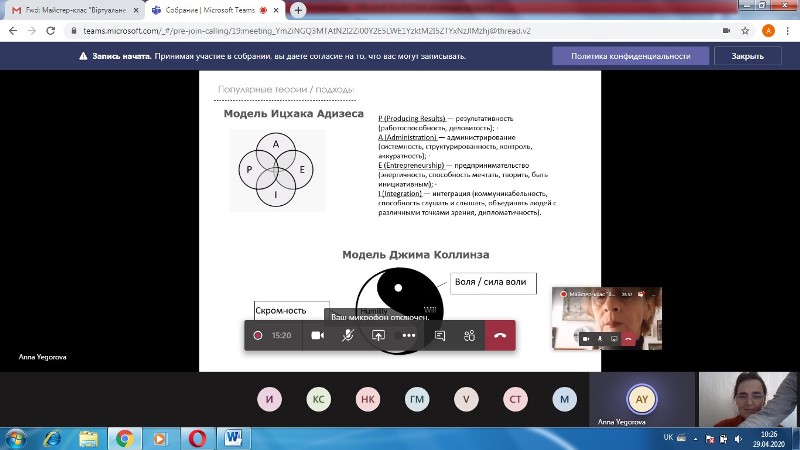
Task: Open Opera browser from taskbar
Action: [x=197, y=438]
